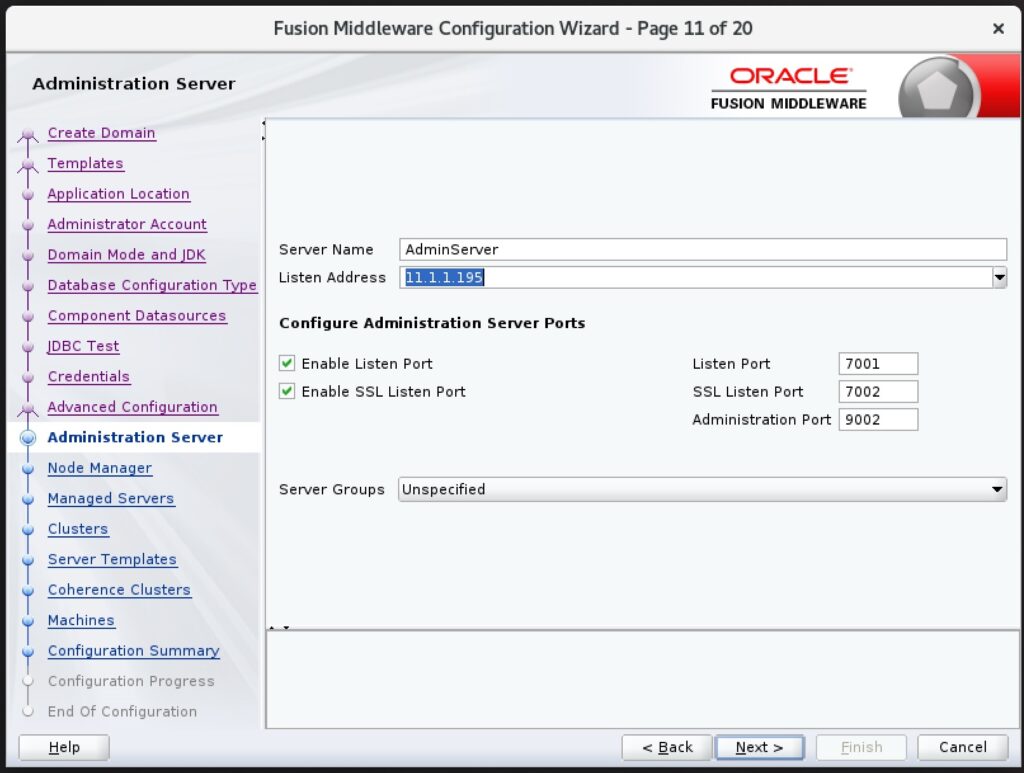Go to the Machines step

pos(81,620)
